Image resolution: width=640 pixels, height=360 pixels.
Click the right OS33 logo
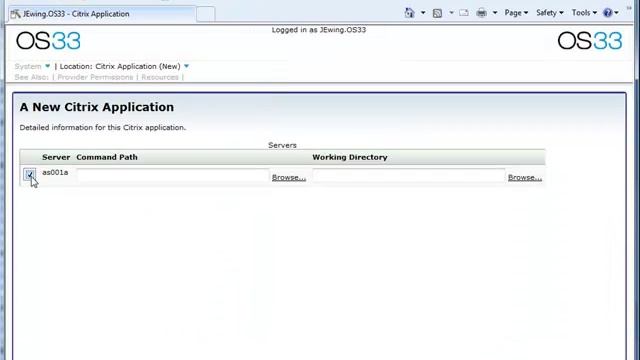pyautogui.click(x=590, y=41)
